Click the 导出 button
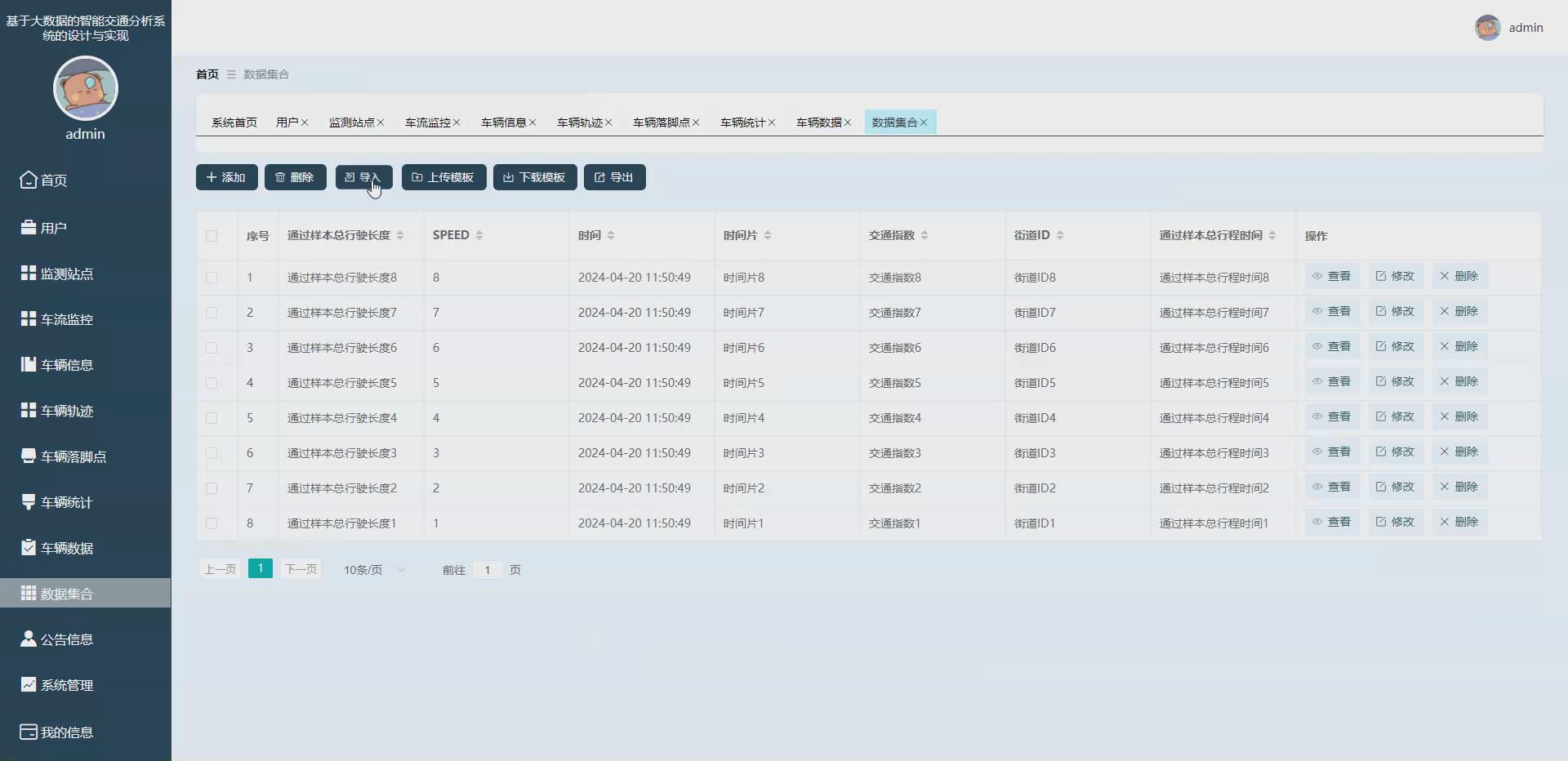Image resolution: width=1568 pixels, height=761 pixels. (x=615, y=177)
